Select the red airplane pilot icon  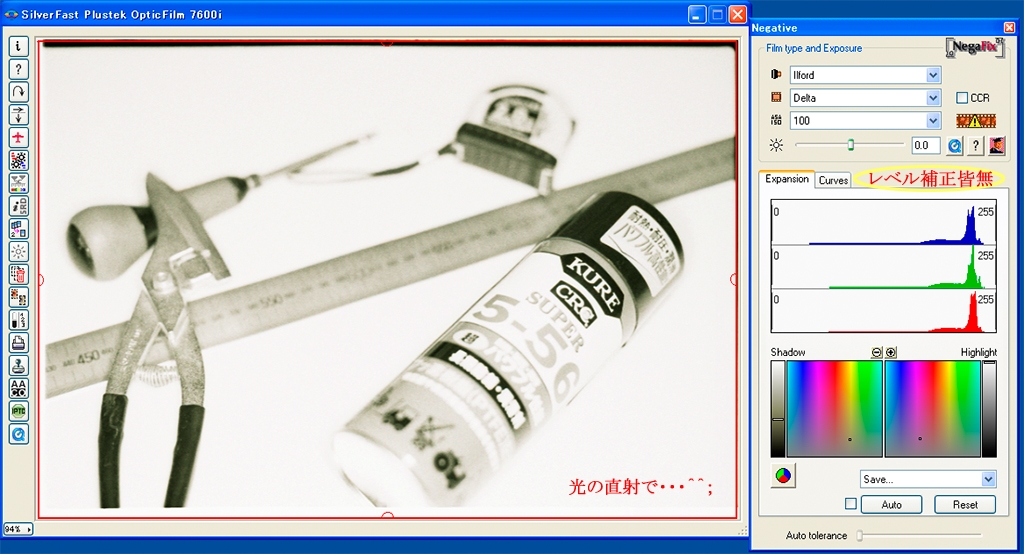coord(18,137)
